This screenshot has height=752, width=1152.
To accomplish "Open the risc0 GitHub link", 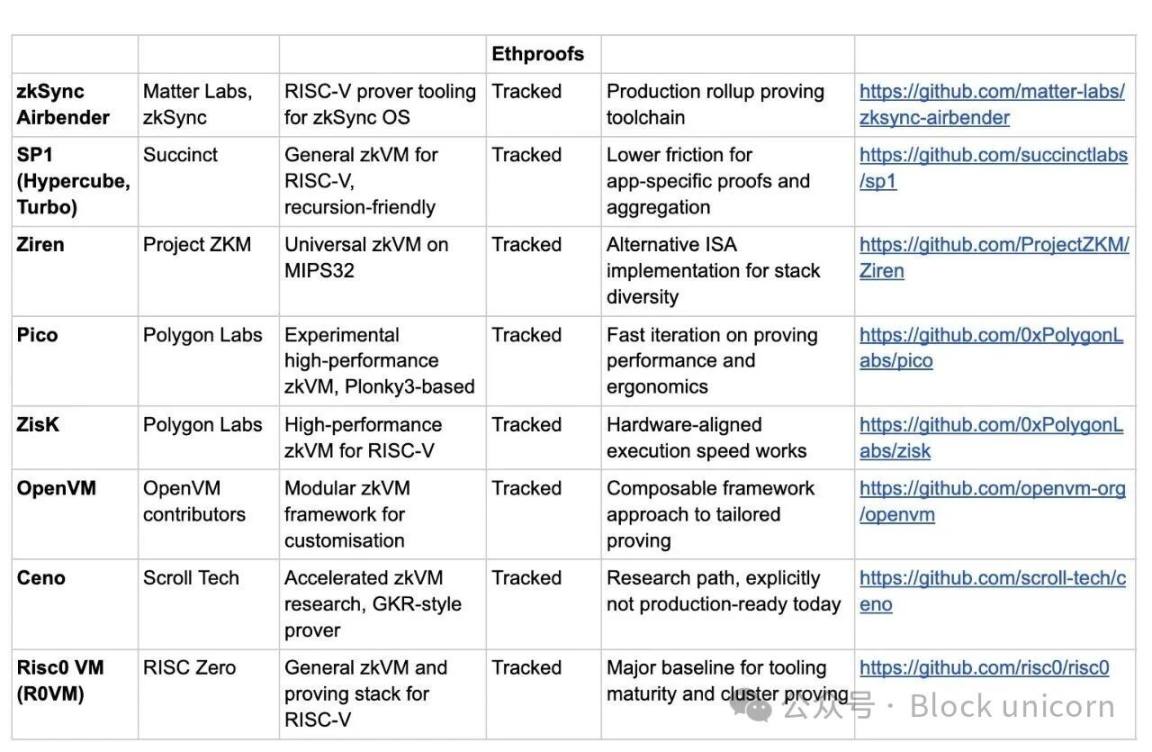I will (984, 668).
